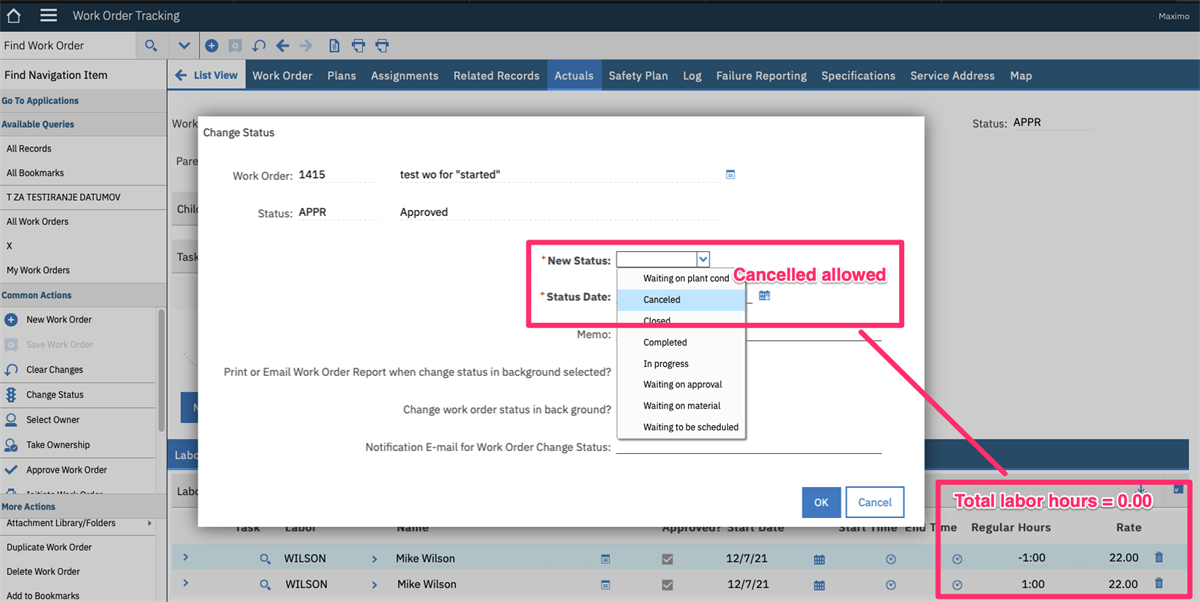1200x602 pixels.
Task: Switch to the Plans tab
Action: pyautogui.click(x=341, y=76)
